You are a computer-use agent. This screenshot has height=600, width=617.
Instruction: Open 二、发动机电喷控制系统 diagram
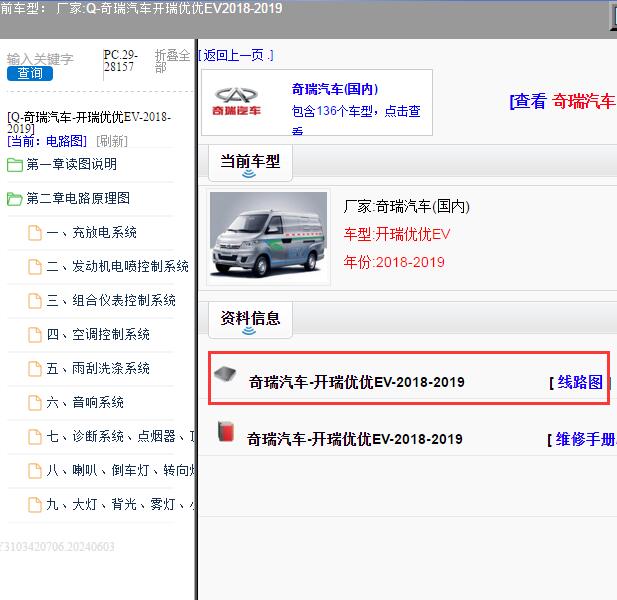click(x=117, y=266)
